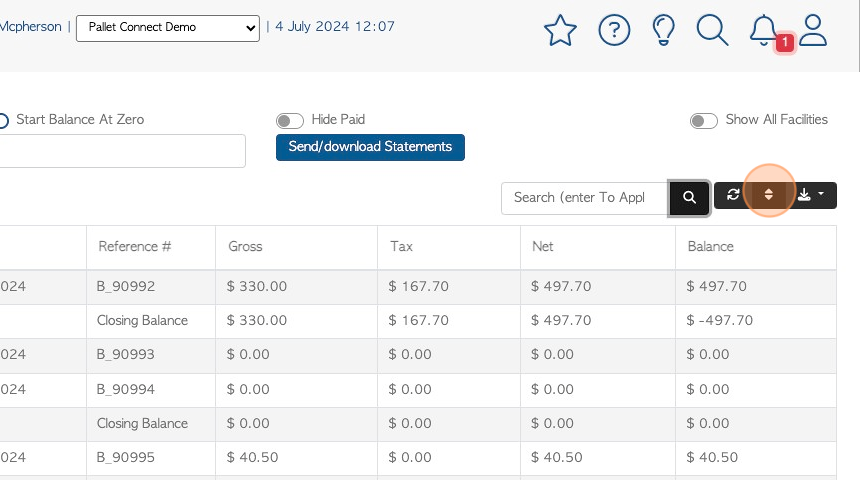
Task: Sort by the Balance column header
Action: (710, 246)
